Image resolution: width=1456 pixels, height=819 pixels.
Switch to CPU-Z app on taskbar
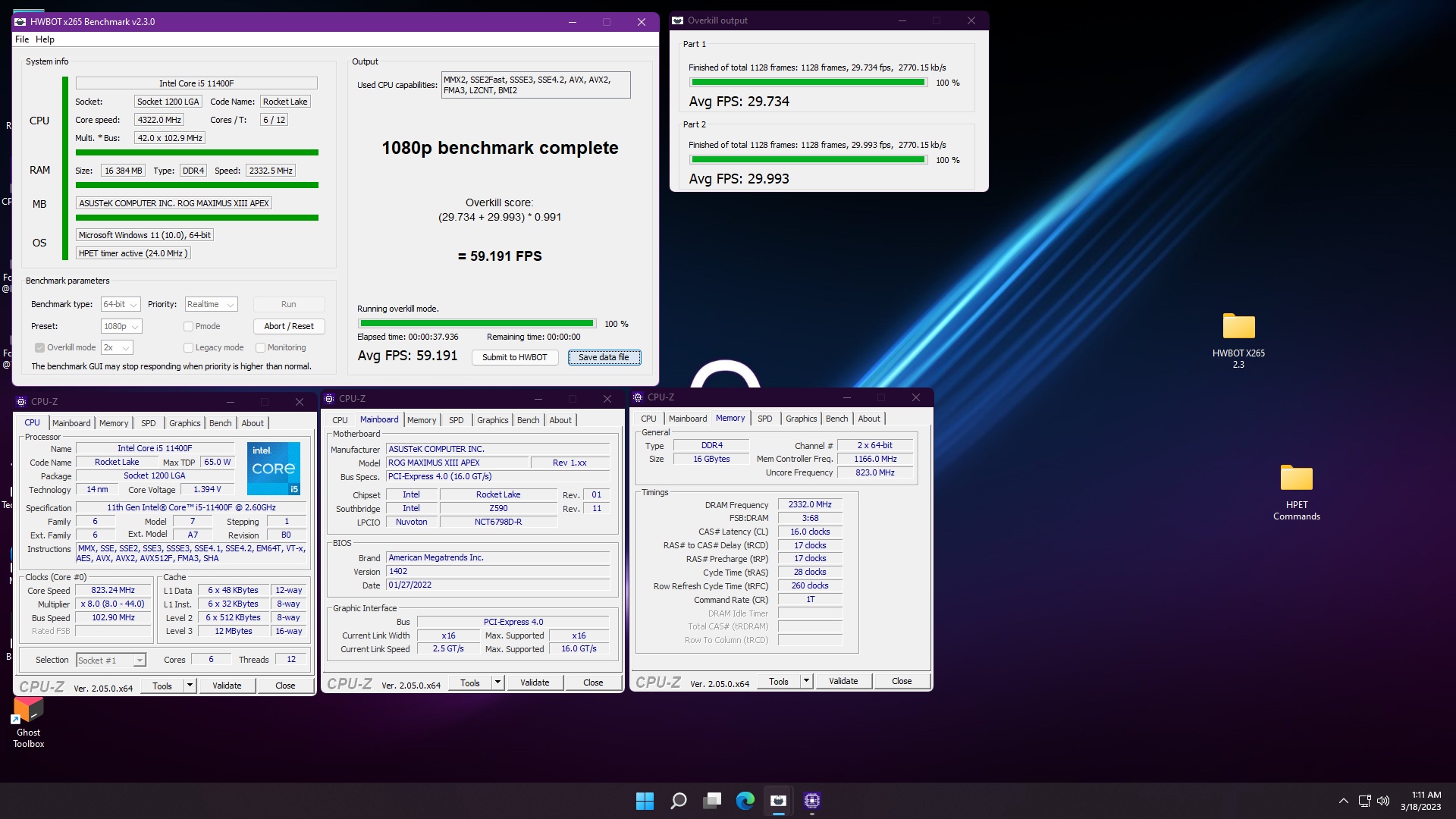pos(812,801)
